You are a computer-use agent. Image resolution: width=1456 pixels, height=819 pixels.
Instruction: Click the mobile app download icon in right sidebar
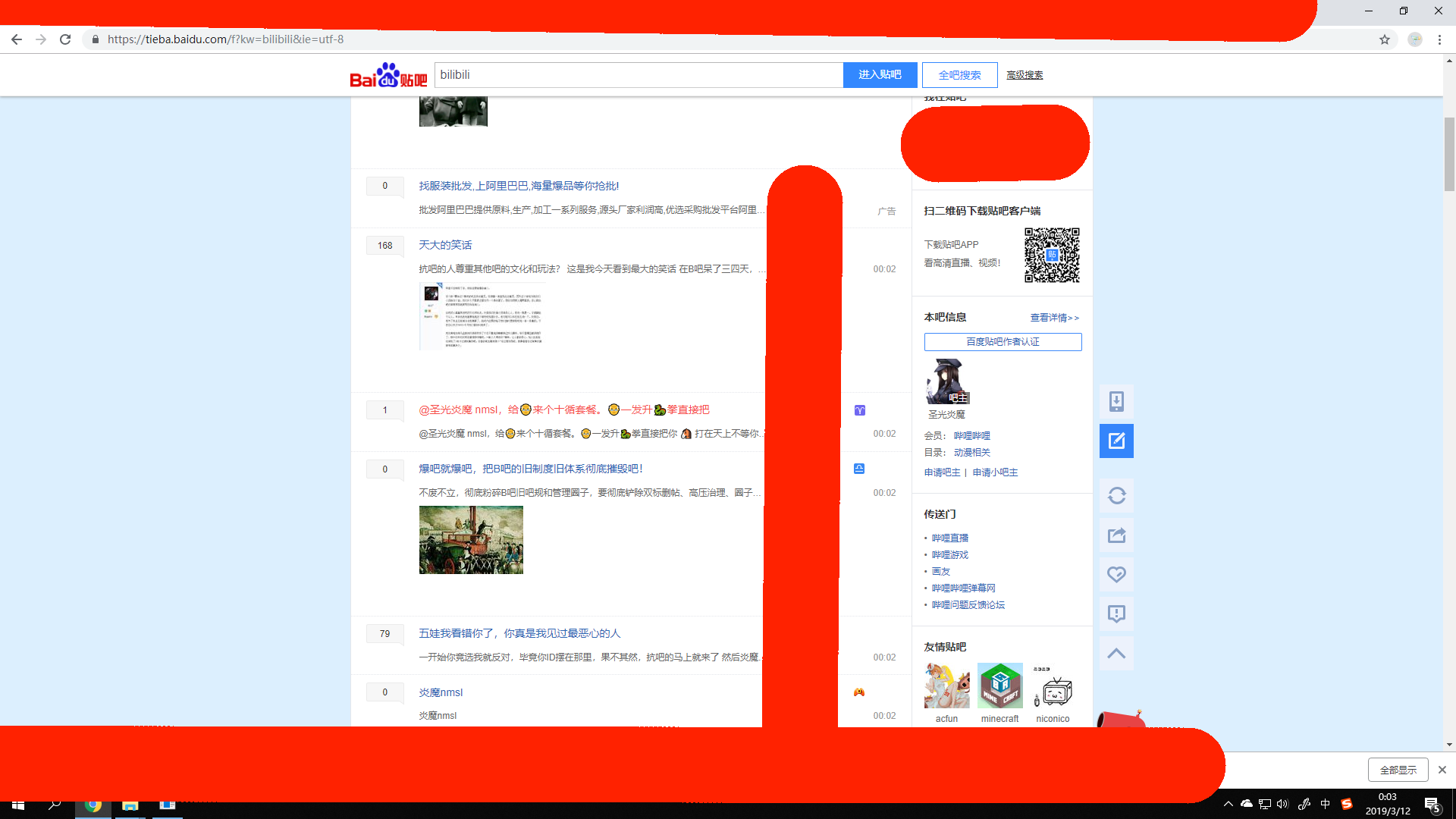point(1116,401)
